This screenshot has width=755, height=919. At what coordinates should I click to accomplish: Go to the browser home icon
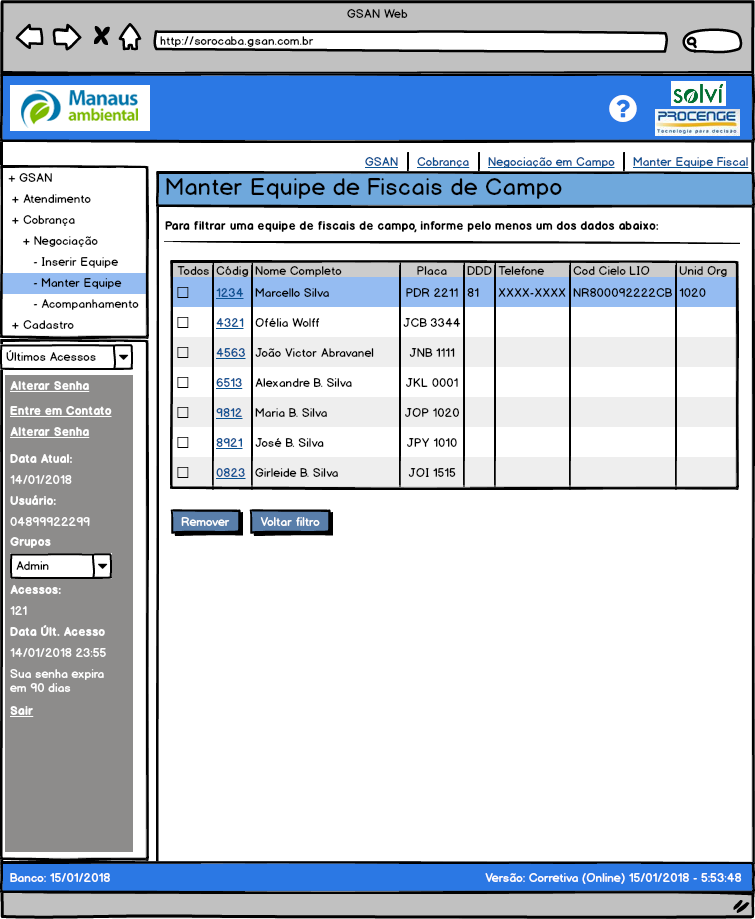130,38
